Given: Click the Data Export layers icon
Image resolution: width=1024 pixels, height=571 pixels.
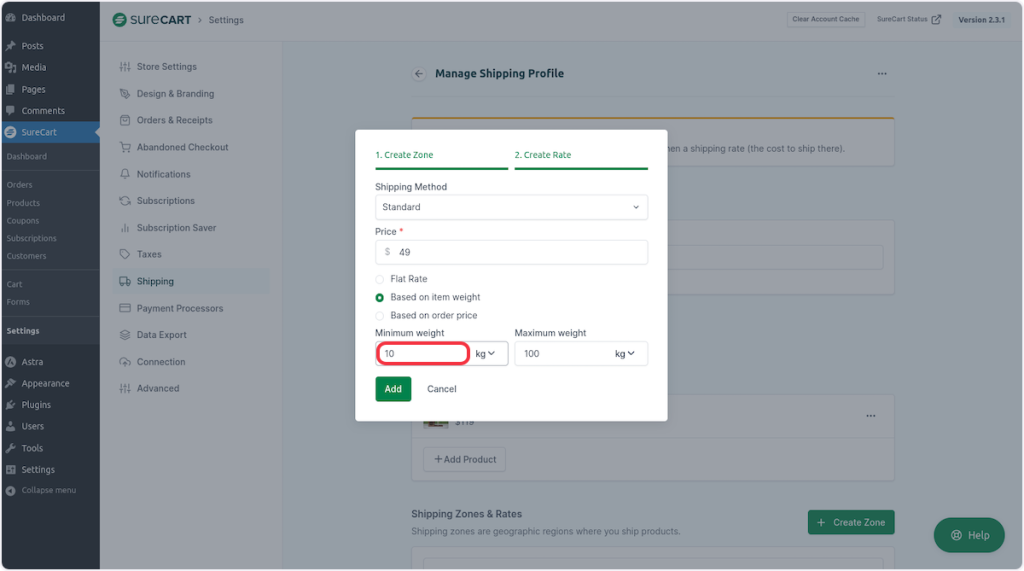Looking at the screenshot, I should click(x=125, y=335).
